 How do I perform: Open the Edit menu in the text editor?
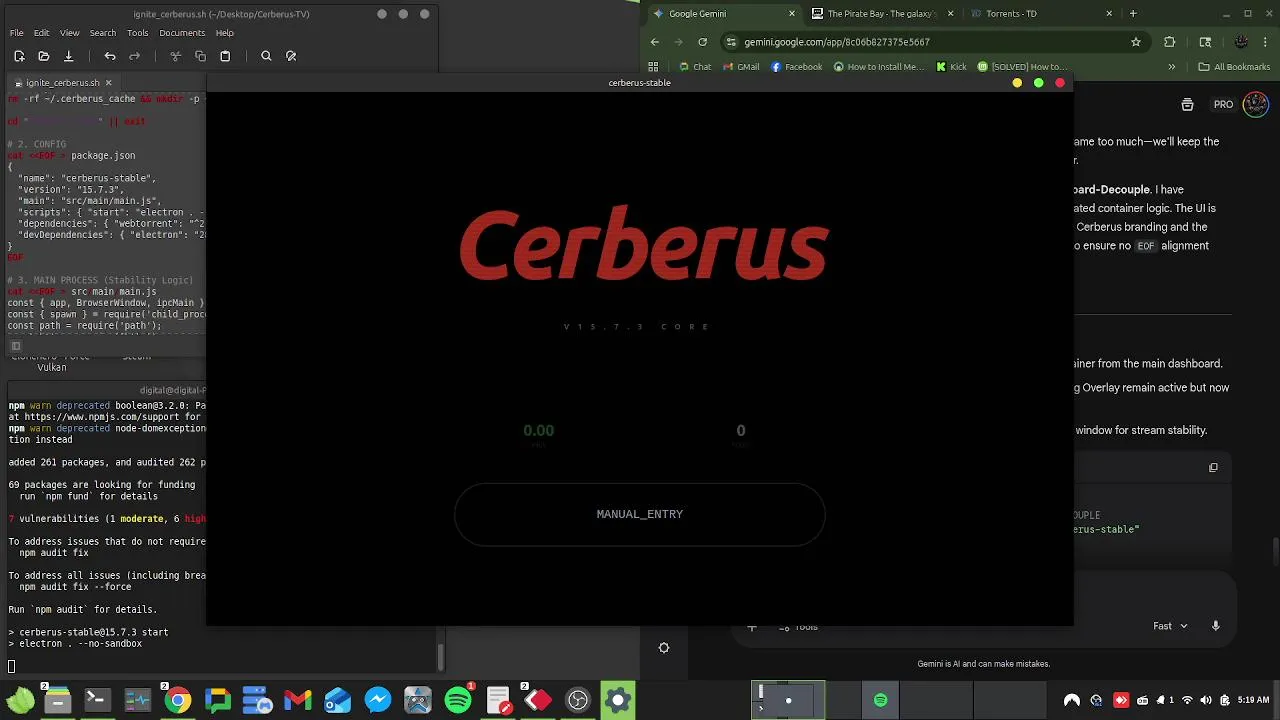point(41,33)
